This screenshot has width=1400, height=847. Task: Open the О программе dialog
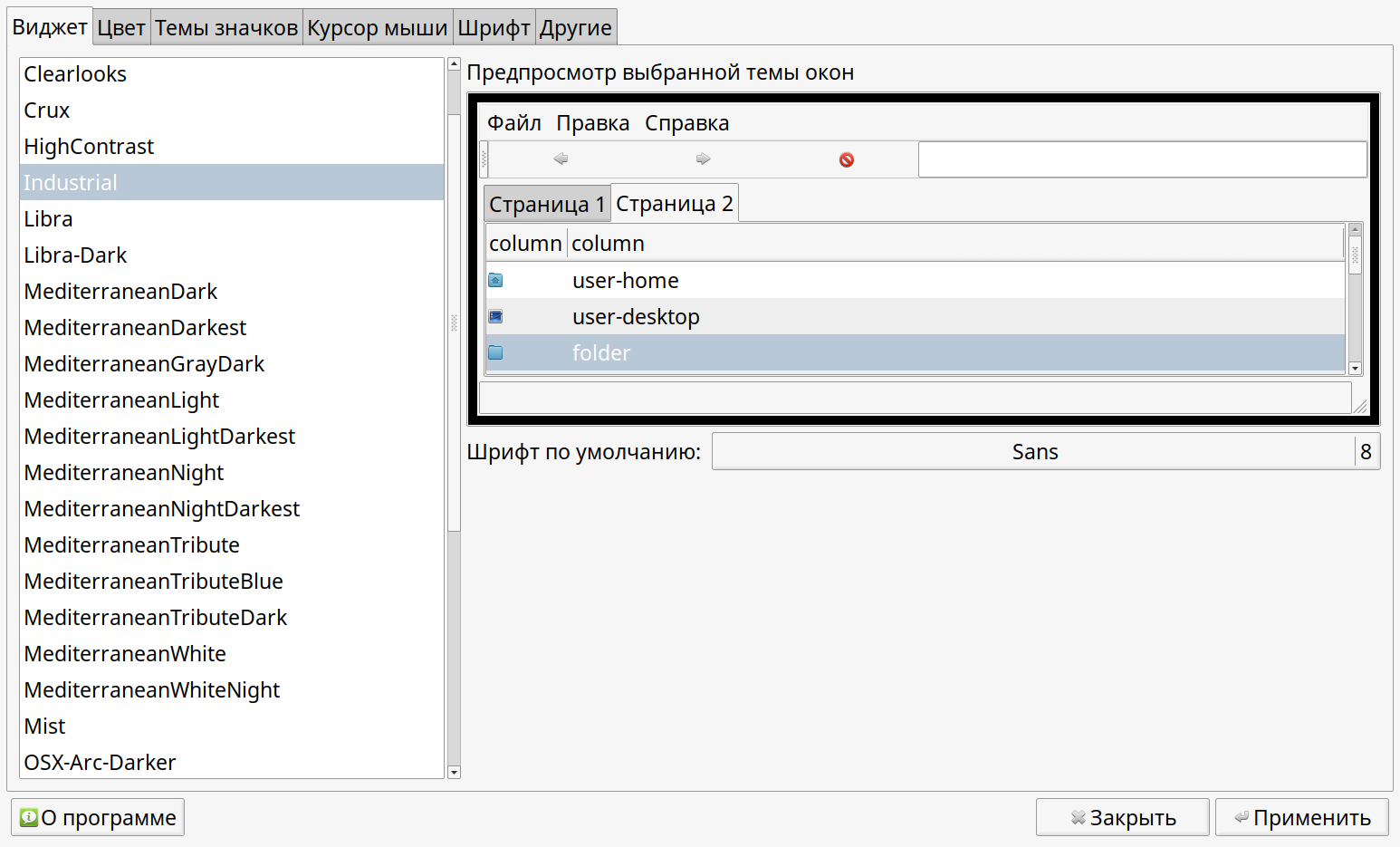click(x=98, y=818)
